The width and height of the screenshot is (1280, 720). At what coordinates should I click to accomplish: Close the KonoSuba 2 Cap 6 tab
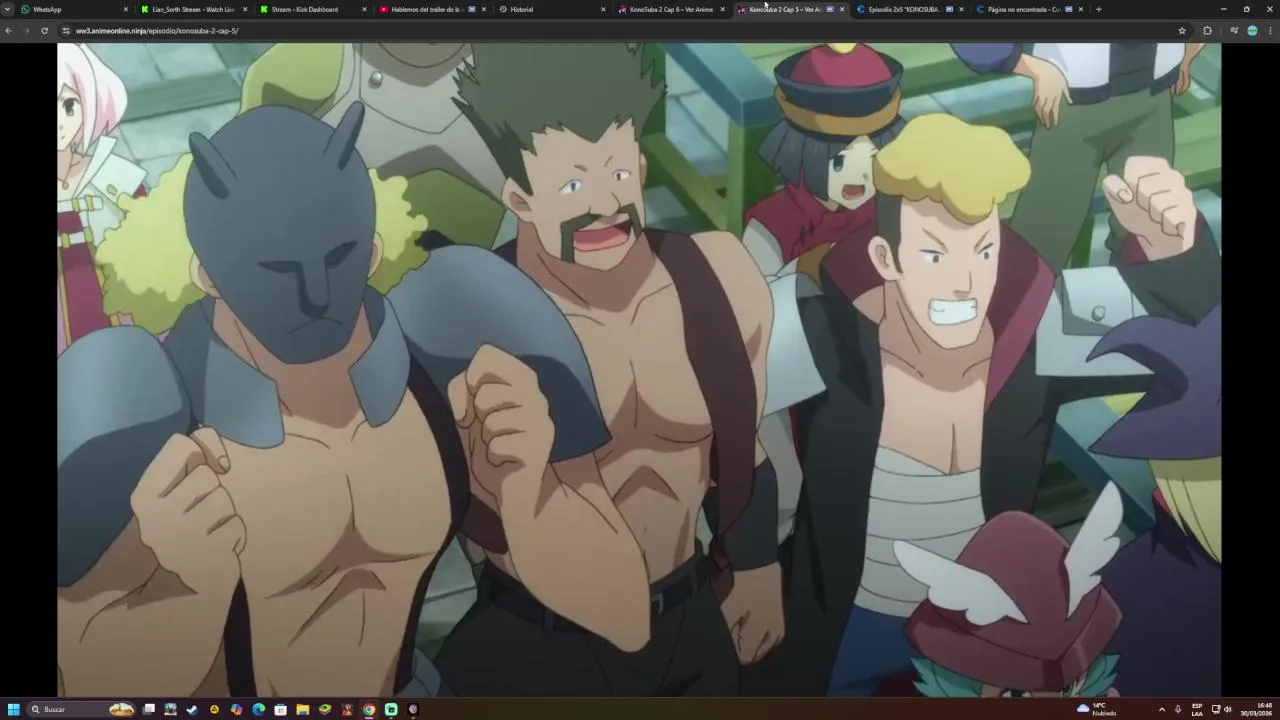coord(723,9)
